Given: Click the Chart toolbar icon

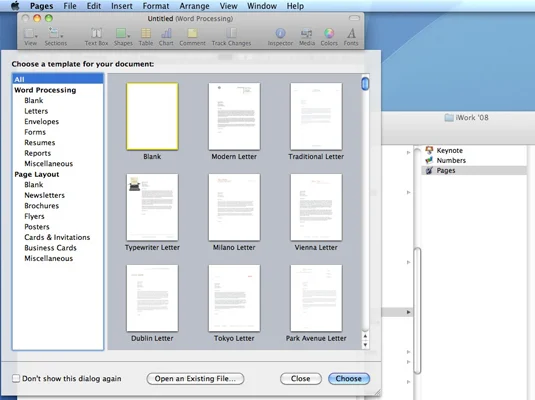Looking at the screenshot, I should (x=166, y=33).
